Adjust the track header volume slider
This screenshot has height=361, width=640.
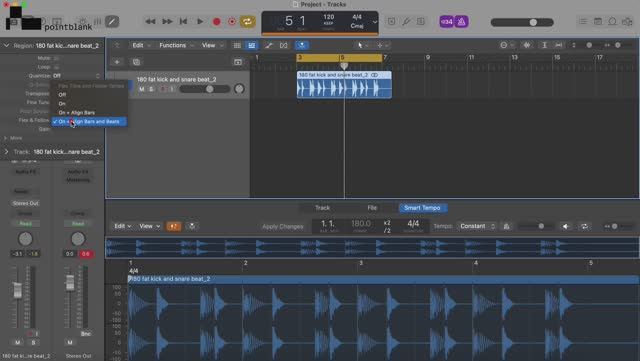click(x=204, y=89)
